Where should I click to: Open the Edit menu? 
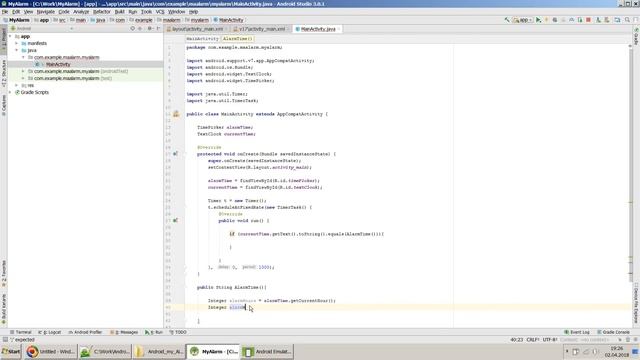16,12
